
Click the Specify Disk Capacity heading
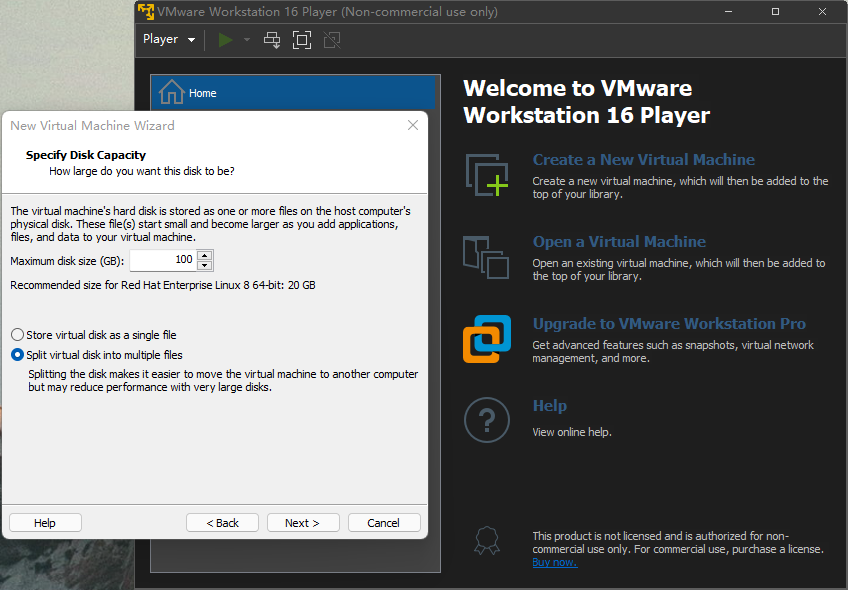86,155
